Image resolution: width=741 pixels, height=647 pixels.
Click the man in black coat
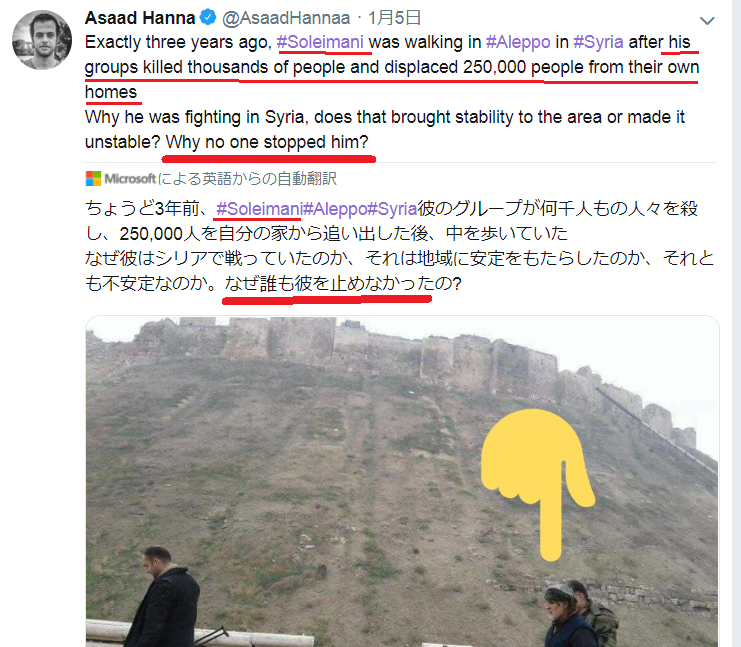(163, 597)
